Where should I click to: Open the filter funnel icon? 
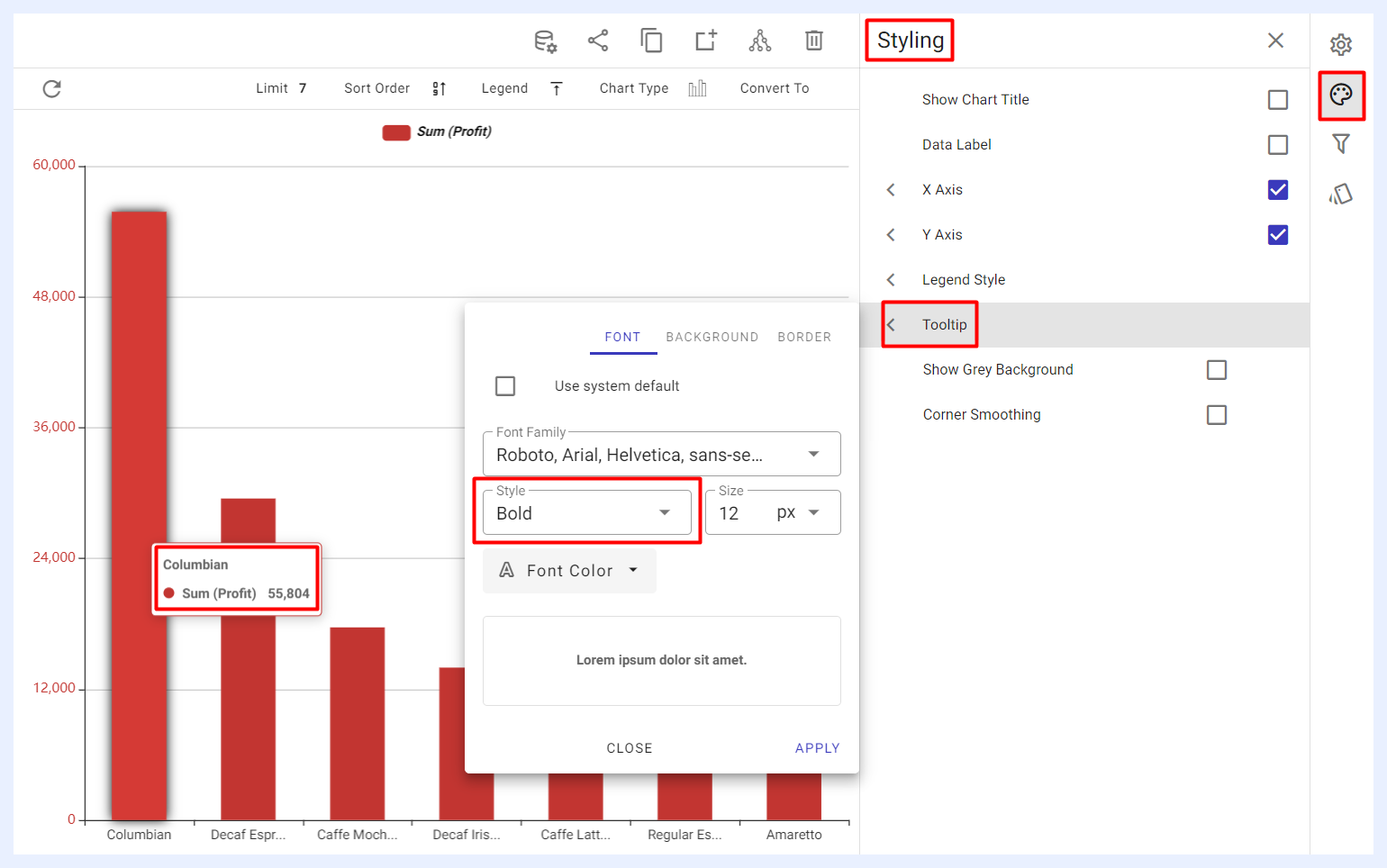click(x=1341, y=144)
